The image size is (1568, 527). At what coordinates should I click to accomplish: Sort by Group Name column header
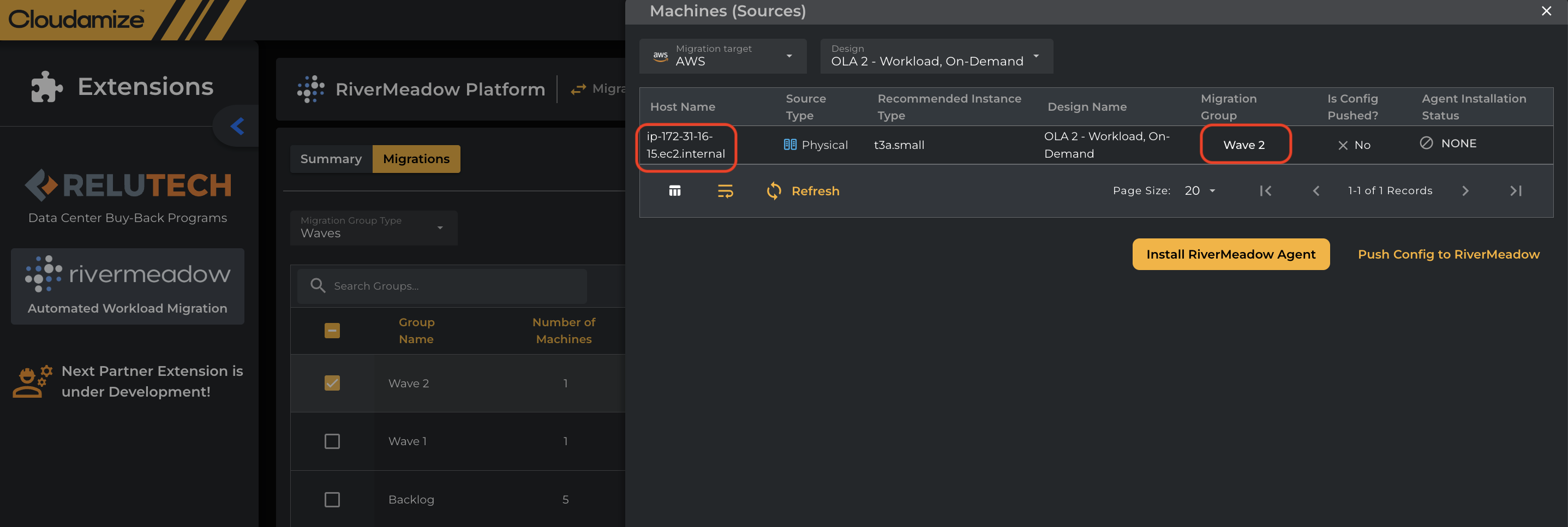point(416,331)
